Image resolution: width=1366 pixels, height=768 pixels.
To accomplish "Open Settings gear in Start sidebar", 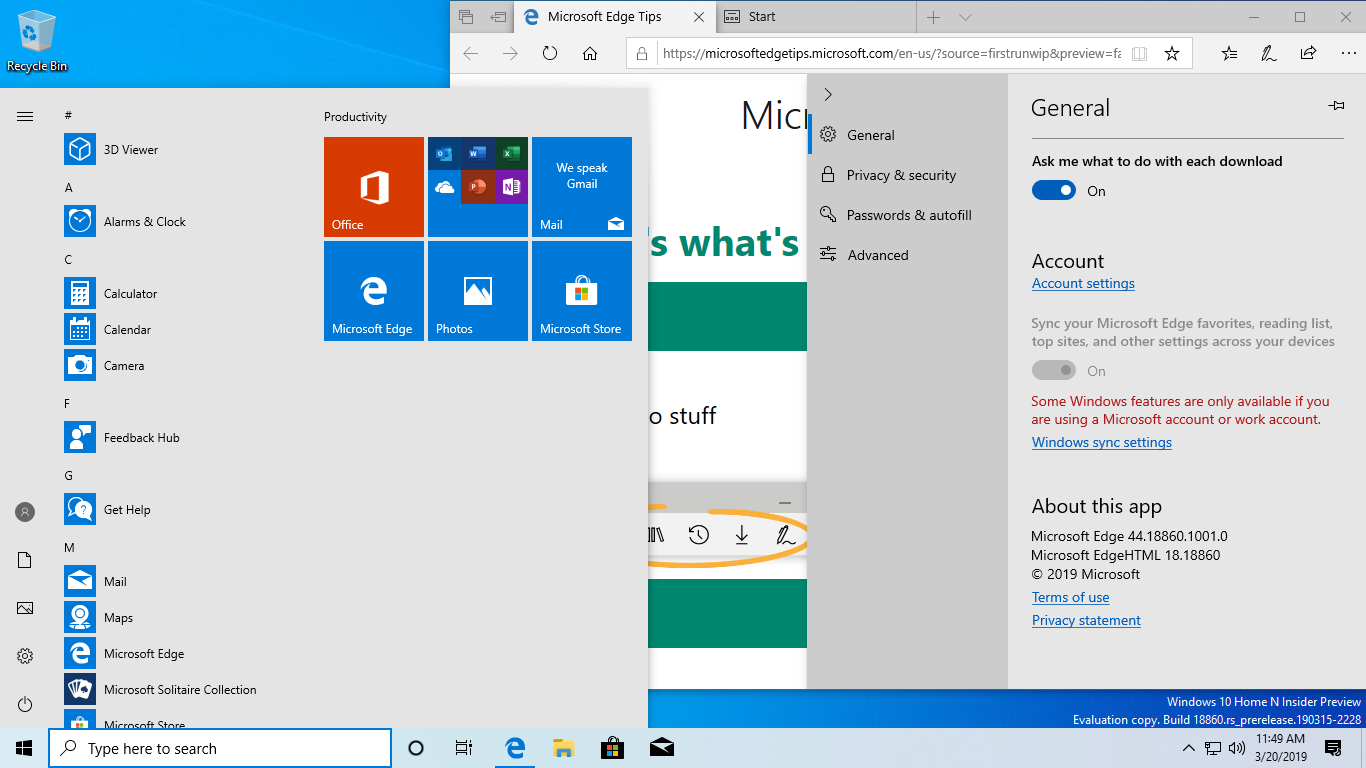I will [25, 656].
